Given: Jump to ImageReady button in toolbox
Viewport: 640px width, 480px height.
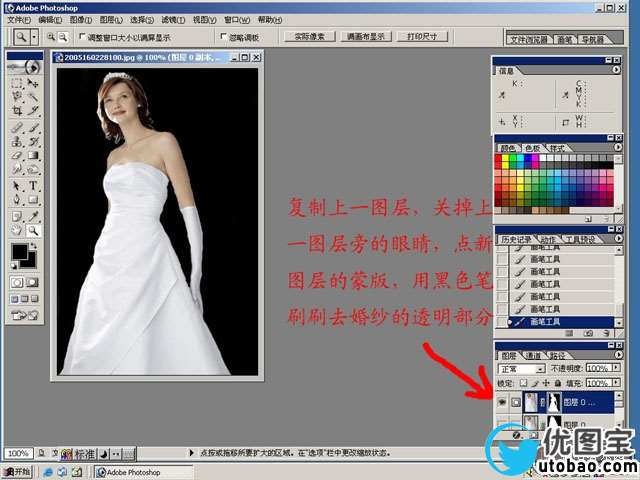Looking at the screenshot, I should (24, 315).
